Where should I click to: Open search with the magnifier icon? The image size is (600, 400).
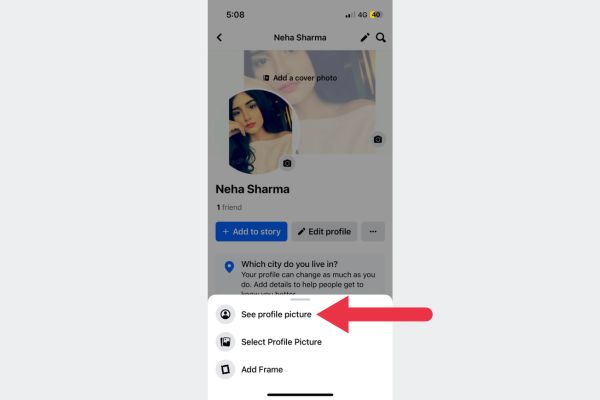coord(380,38)
